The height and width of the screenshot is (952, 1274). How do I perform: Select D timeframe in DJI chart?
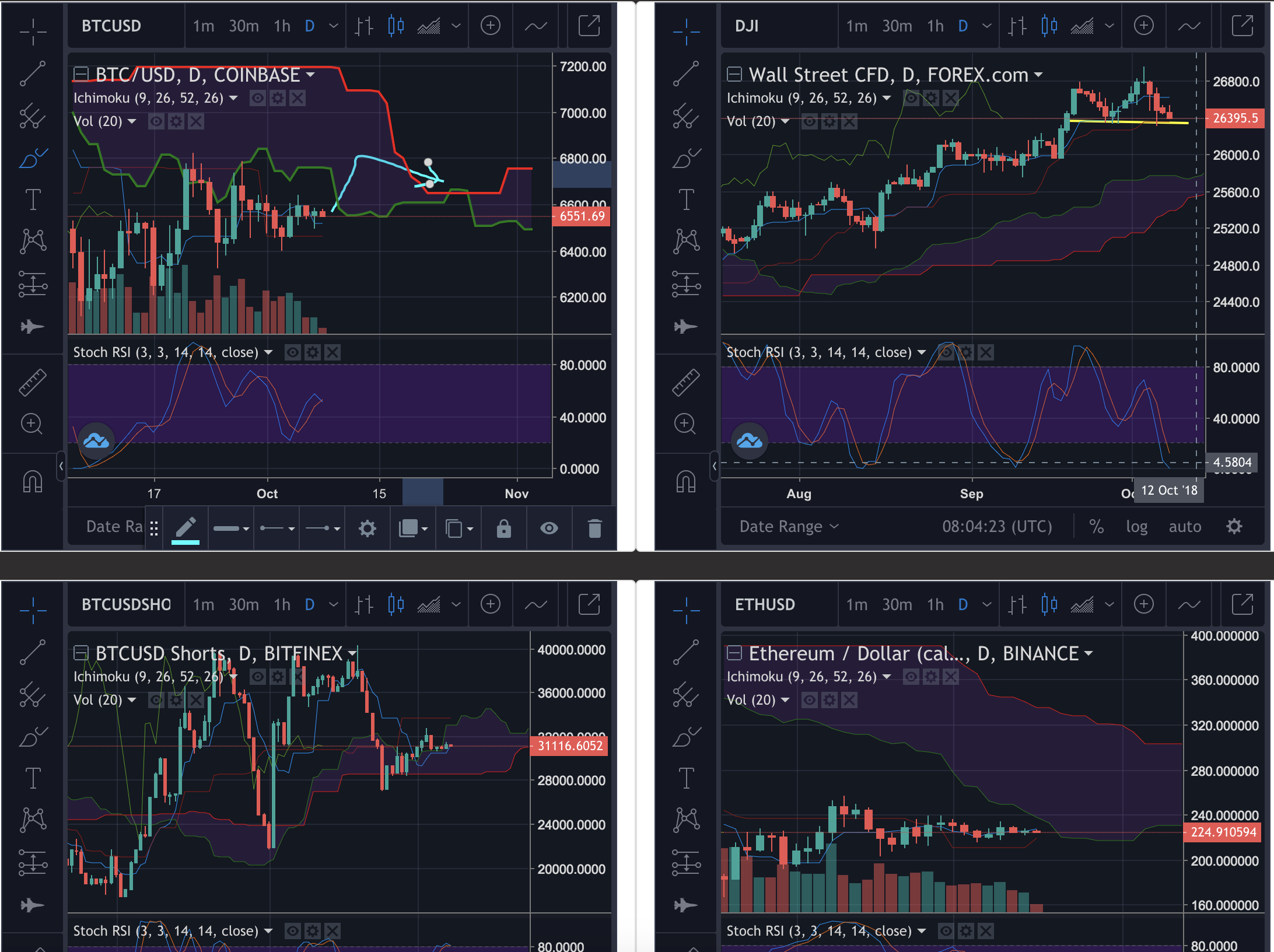[963, 26]
